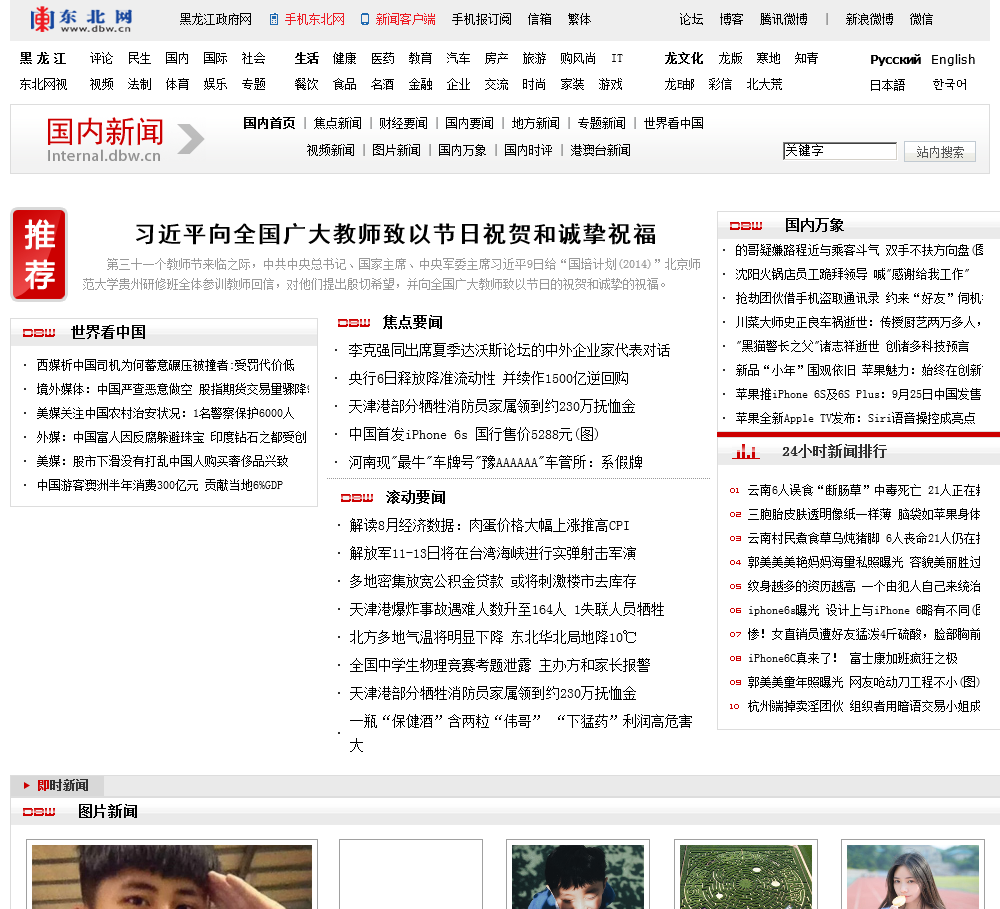Click the red 推荐 badge
Screen dimensions: 1000x909
(x=39, y=254)
